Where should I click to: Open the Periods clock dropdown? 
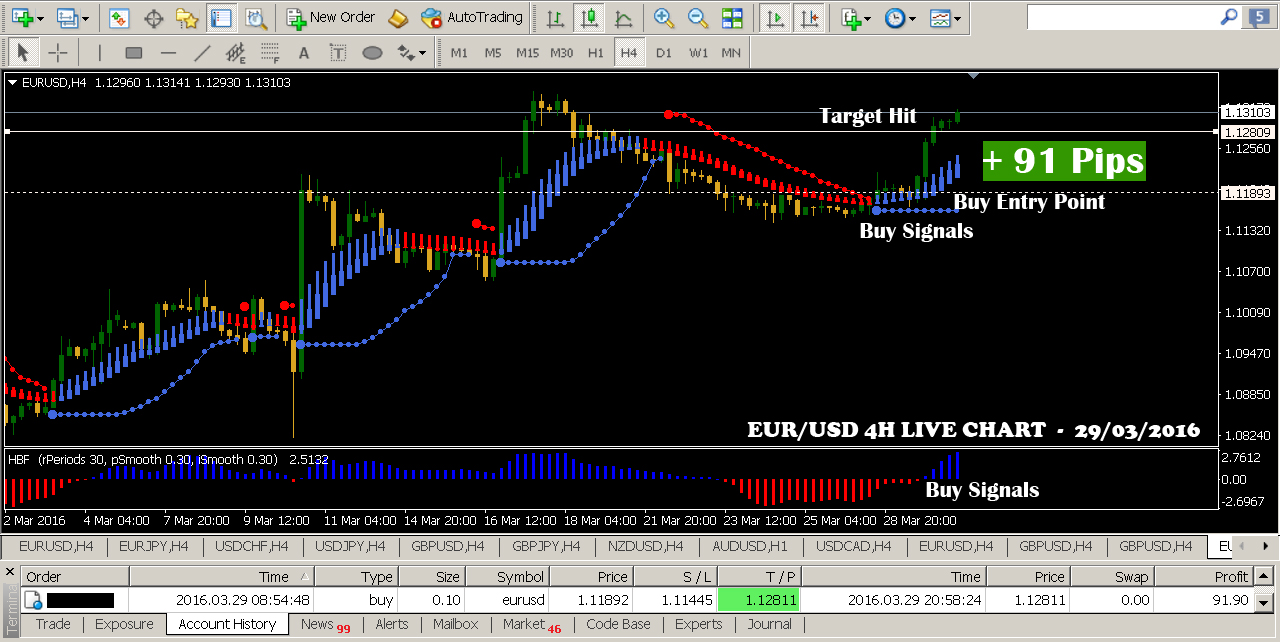tap(900, 18)
